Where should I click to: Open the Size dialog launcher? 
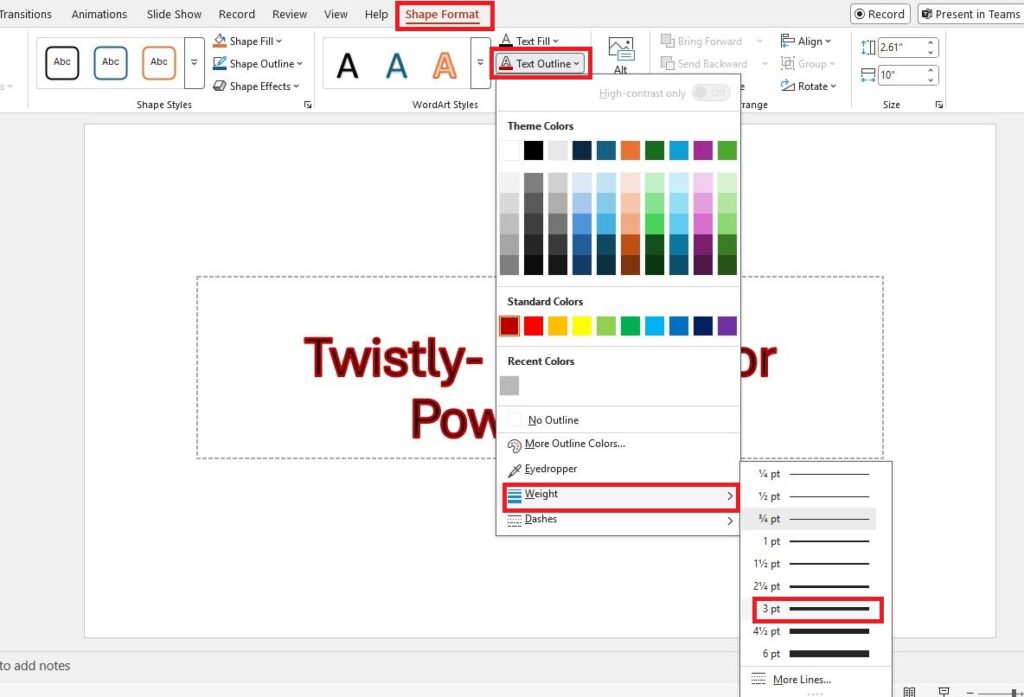coord(939,105)
